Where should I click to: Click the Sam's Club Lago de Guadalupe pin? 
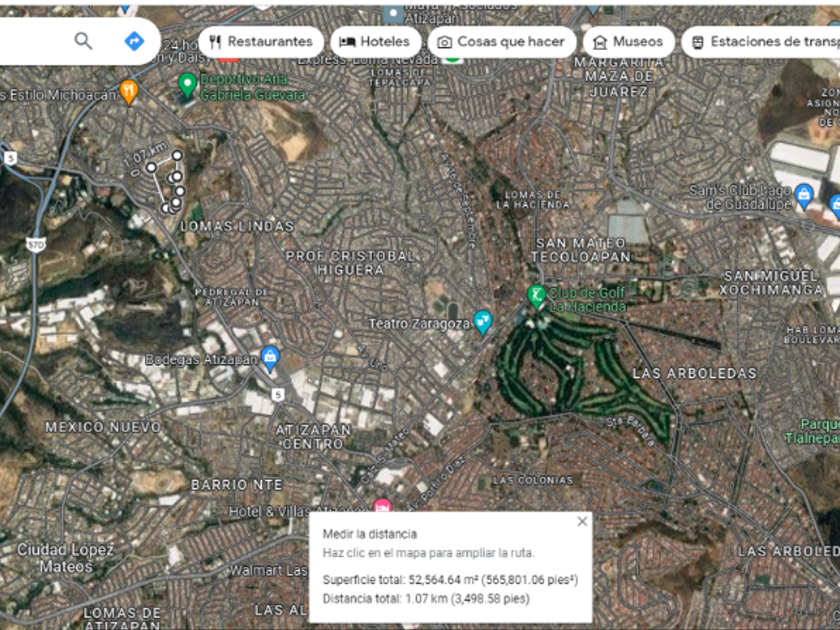(804, 196)
